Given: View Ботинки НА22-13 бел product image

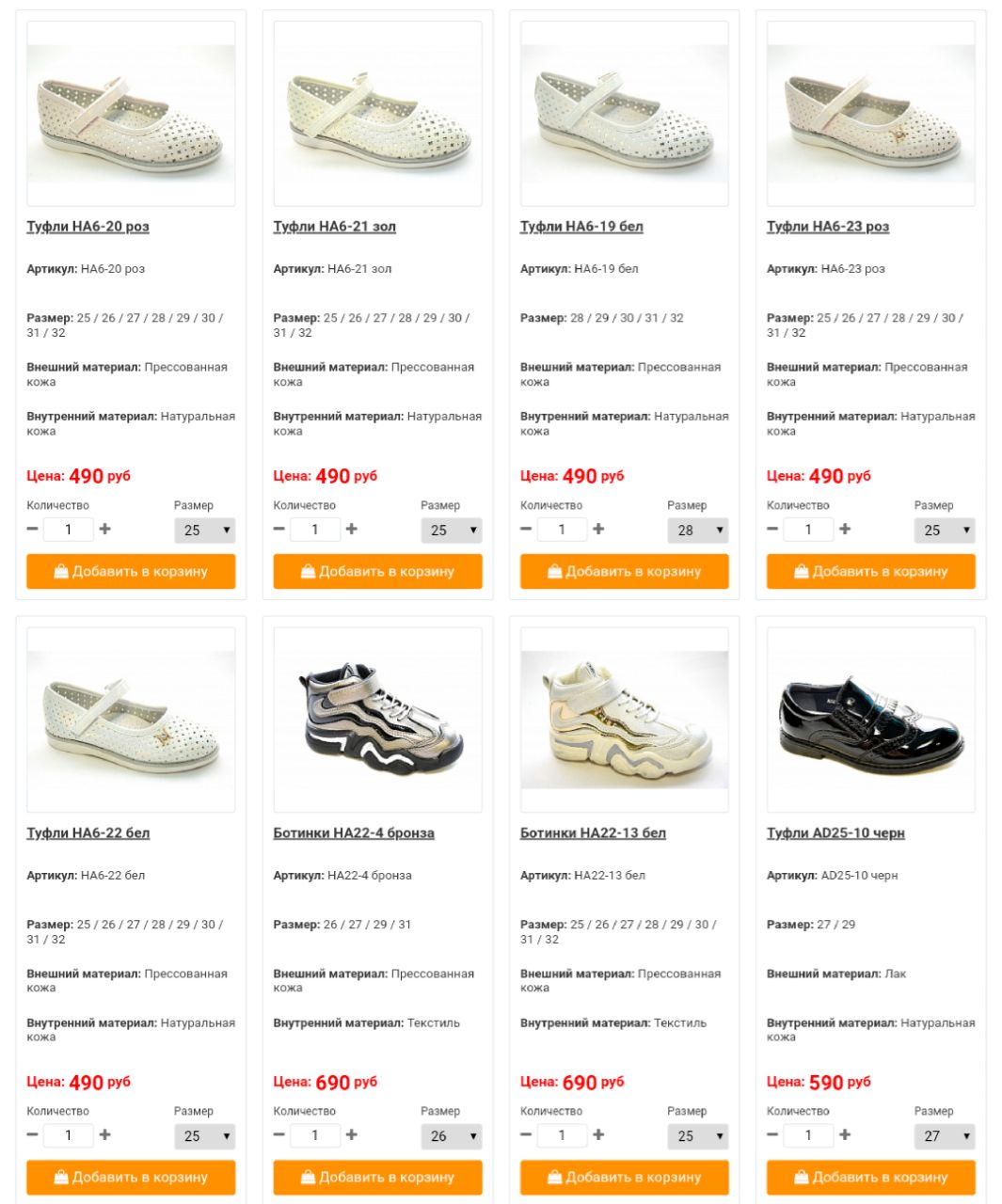Looking at the screenshot, I should [625, 720].
